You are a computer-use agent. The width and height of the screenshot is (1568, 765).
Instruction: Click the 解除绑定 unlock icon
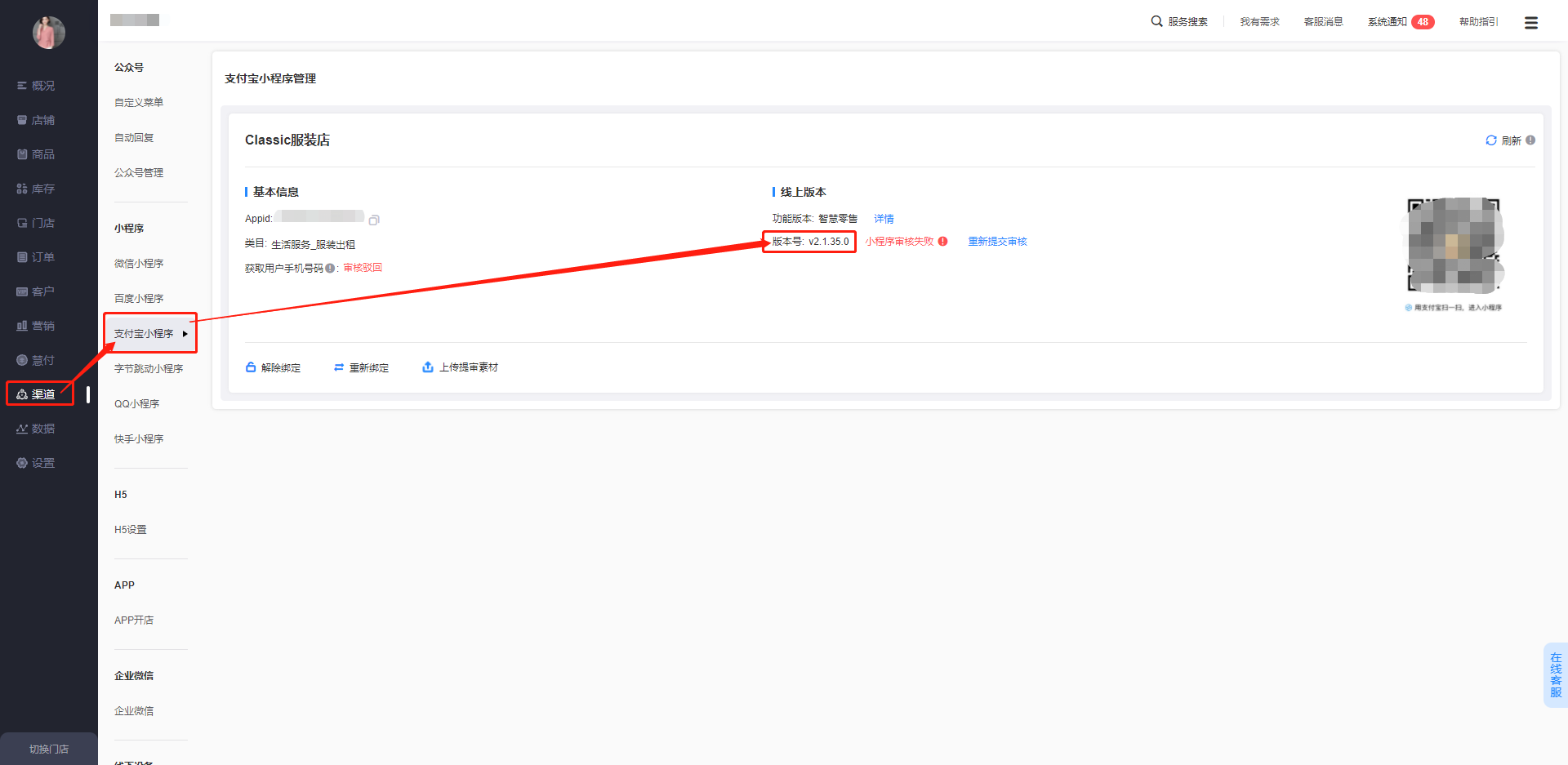point(251,367)
